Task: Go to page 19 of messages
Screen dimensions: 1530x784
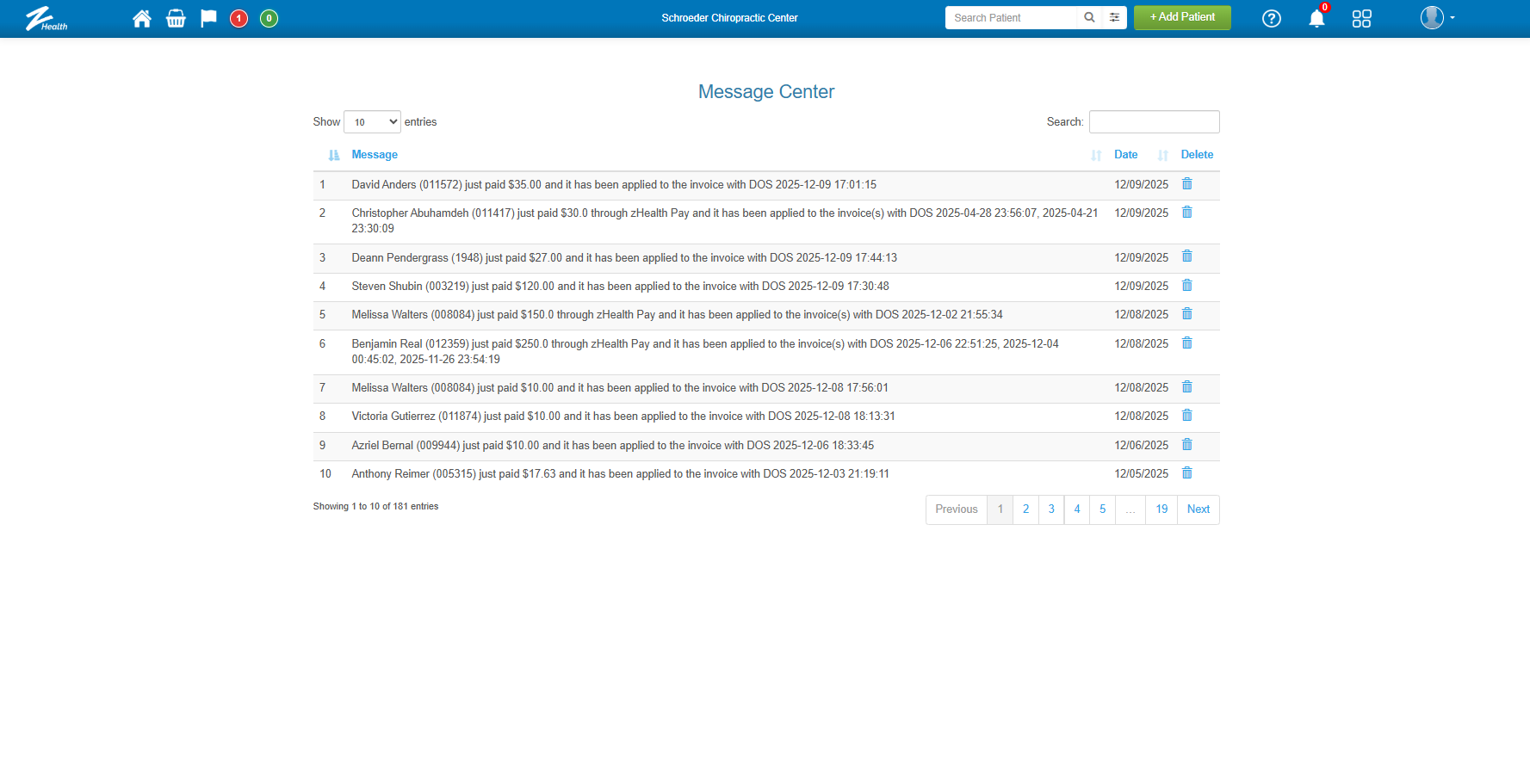Action: [x=1161, y=509]
